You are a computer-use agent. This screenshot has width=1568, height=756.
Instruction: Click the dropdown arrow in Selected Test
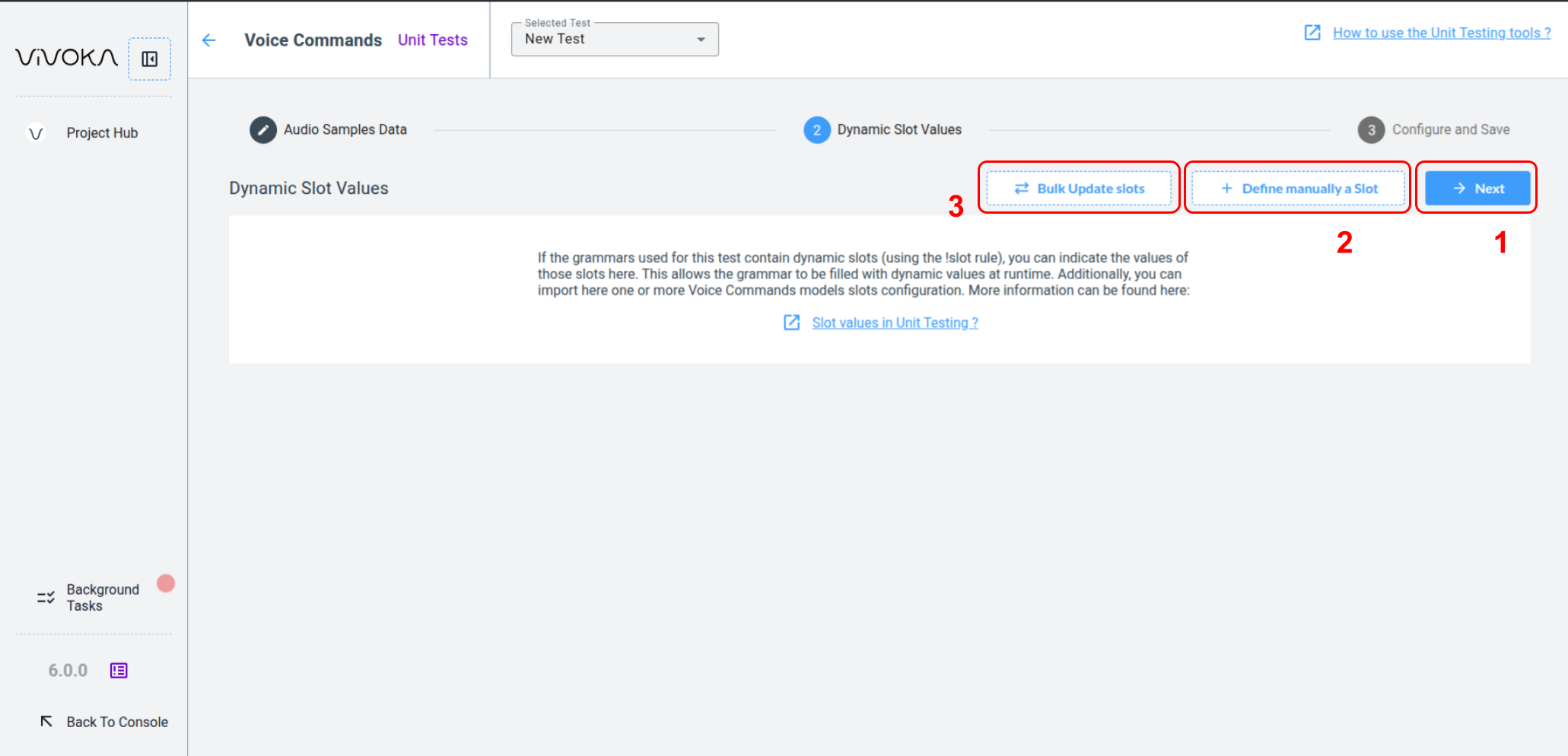[x=701, y=40]
